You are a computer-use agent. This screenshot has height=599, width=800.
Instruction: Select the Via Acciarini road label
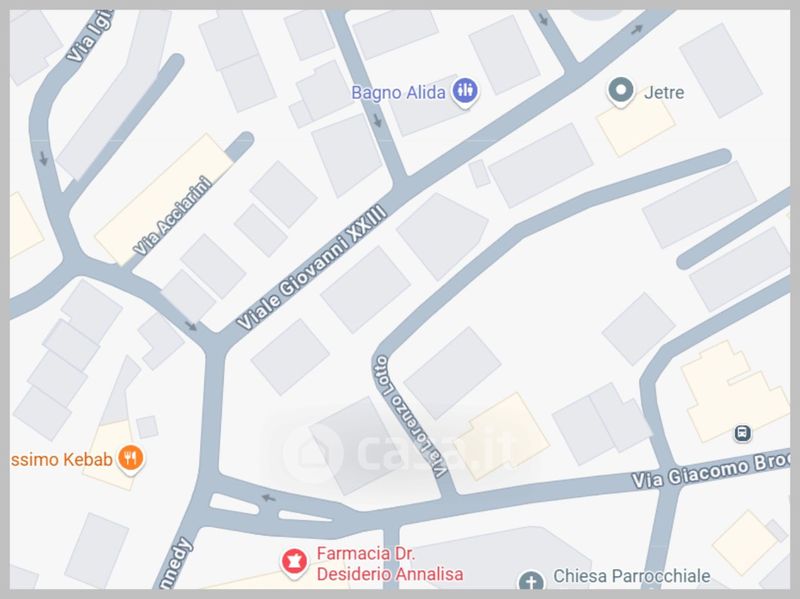pyautogui.click(x=172, y=215)
